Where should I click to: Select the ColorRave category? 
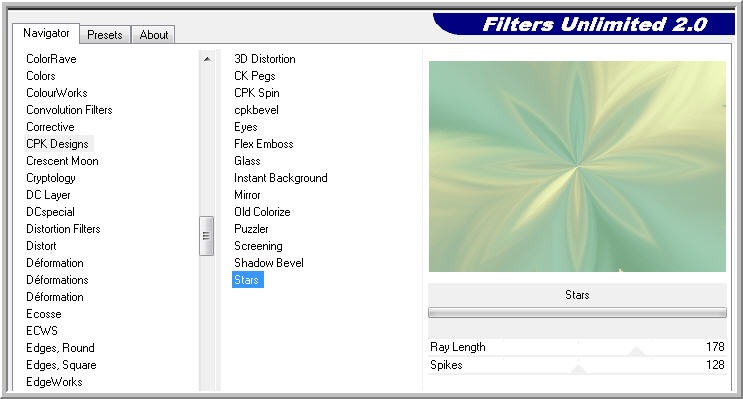(51, 59)
